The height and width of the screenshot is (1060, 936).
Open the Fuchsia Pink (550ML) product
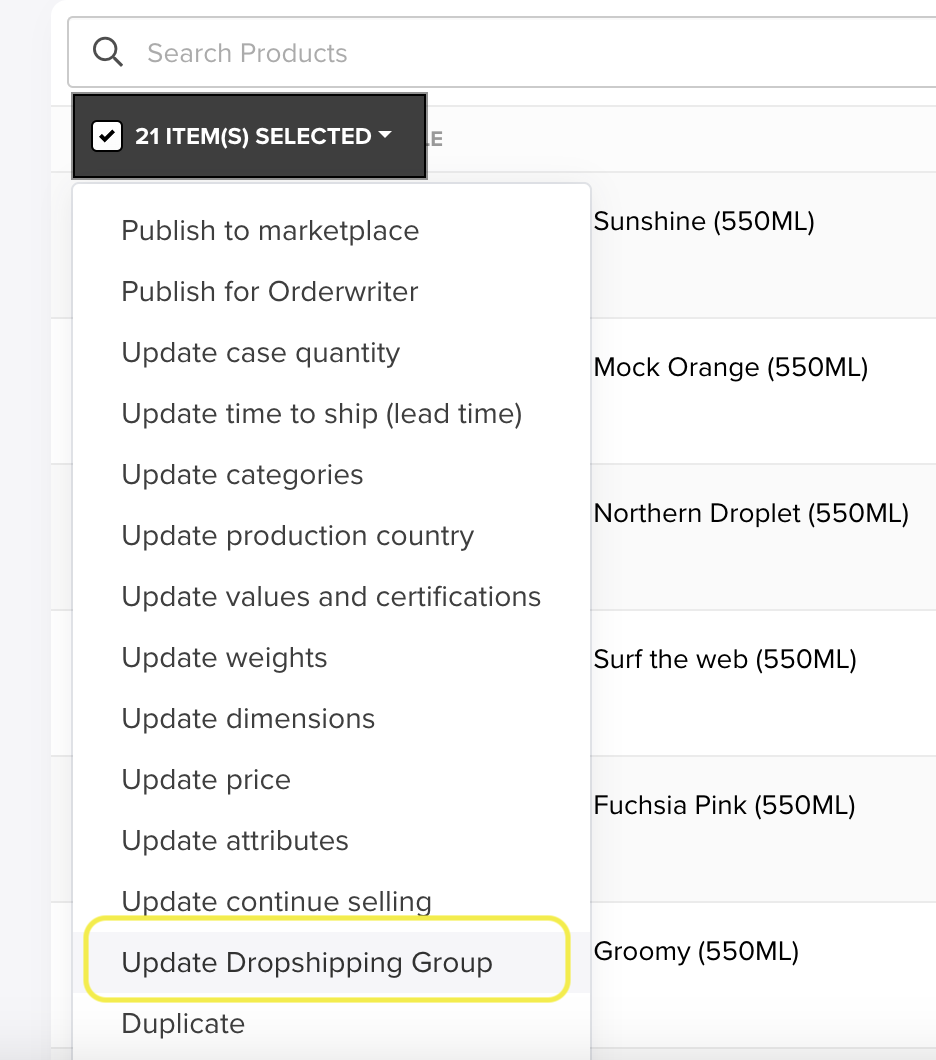click(724, 805)
